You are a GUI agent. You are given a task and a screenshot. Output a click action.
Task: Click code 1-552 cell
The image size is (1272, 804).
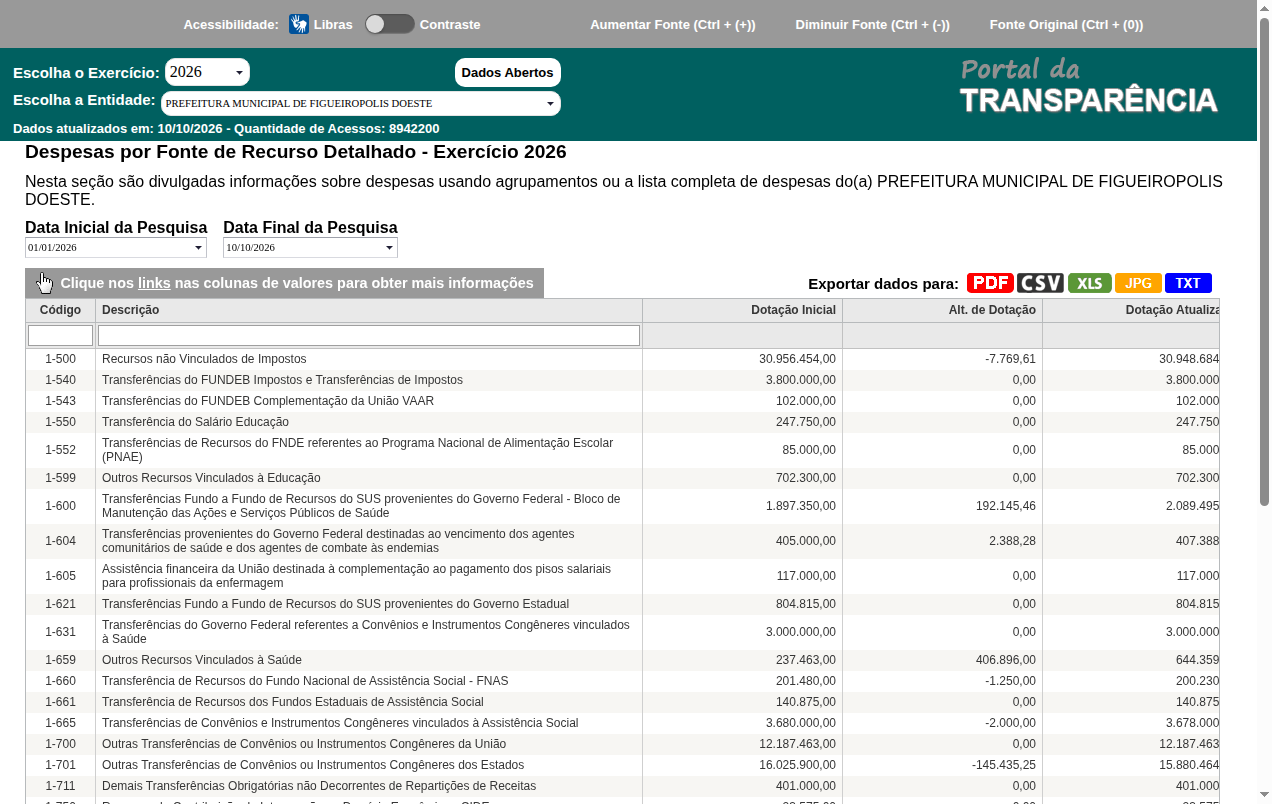point(60,450)
